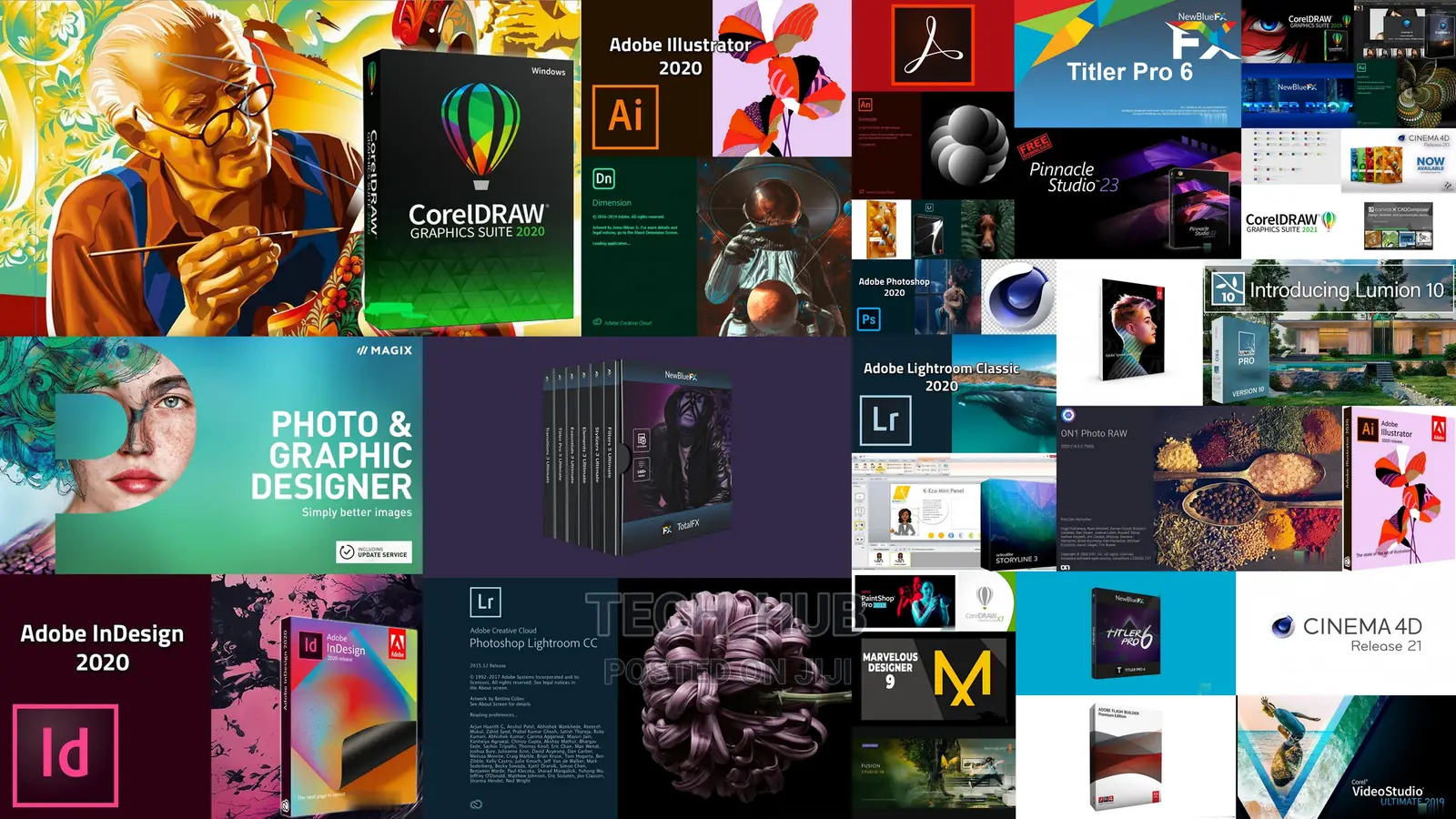Select the astronaut artwork in the Dimension splash
The height and width of the screenshot is (819, 1456).
[x=774, y=248]
